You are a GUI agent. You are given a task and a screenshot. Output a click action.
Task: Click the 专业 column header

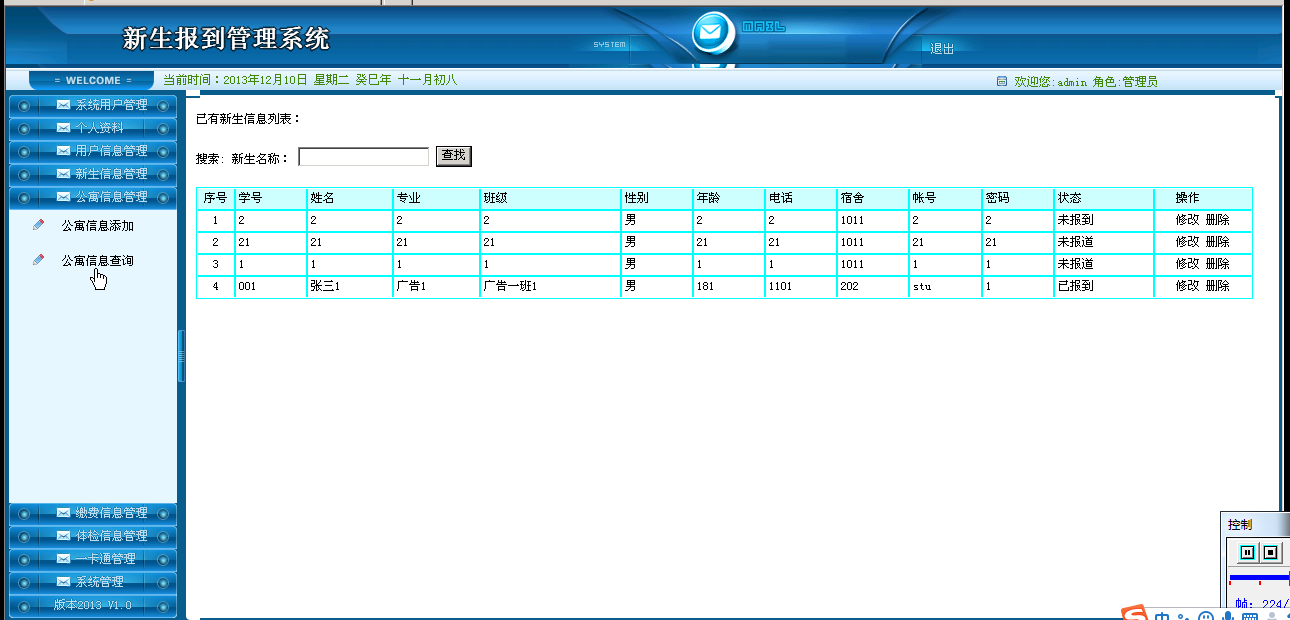(436, 198)
